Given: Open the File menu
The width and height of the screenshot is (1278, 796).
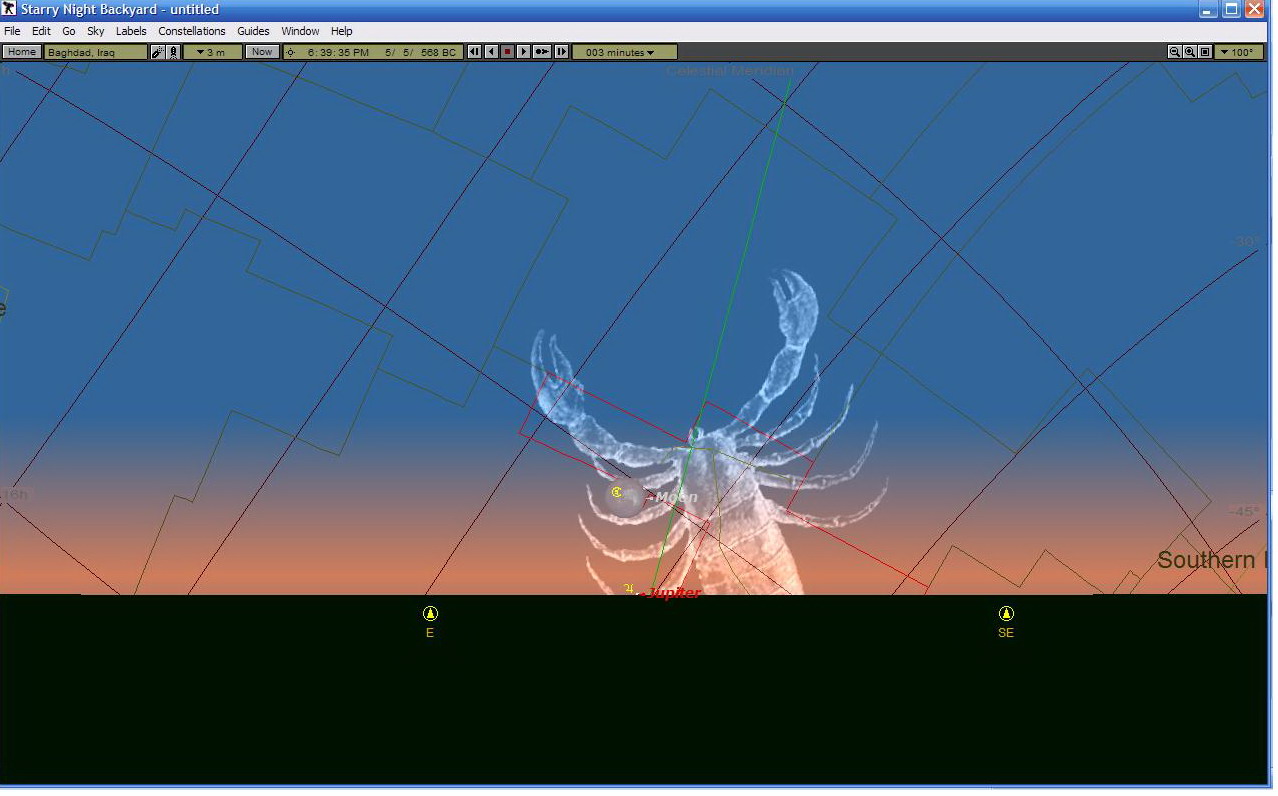Looking at the screenshot, I should (12, 31).
